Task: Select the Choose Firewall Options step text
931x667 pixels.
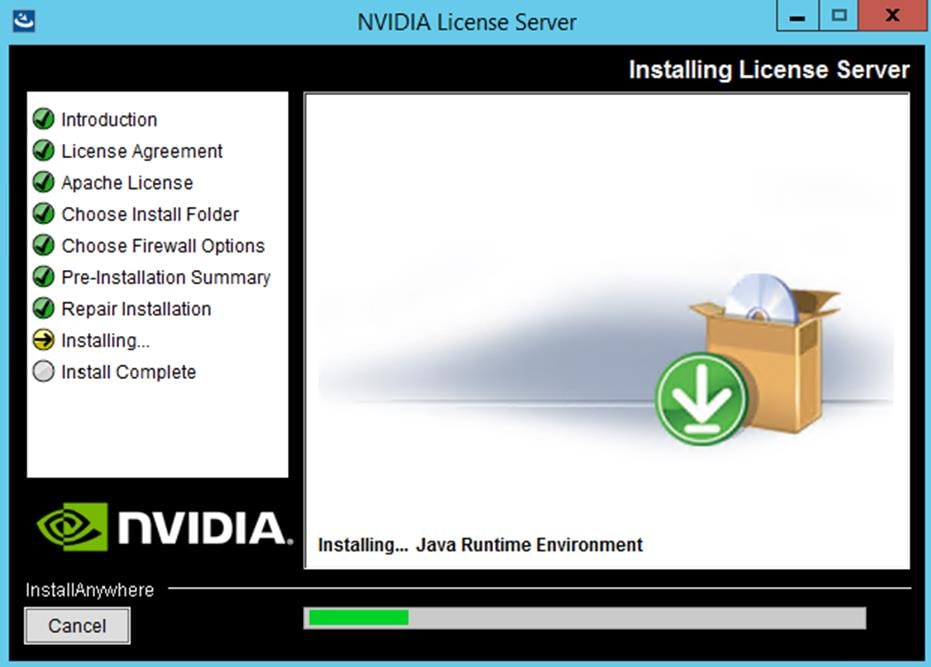Action: pyautogui.click(x=163, y=245)
